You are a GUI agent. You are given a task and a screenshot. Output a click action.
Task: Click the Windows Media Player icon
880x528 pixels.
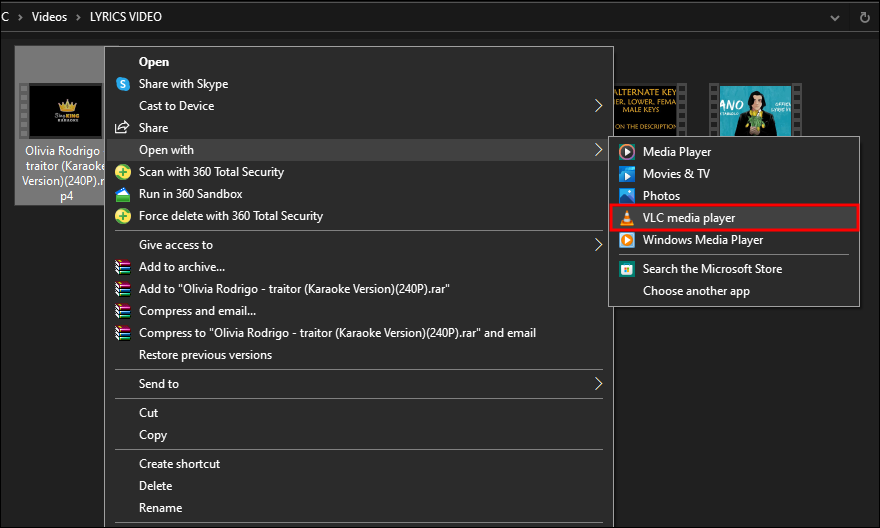(x=627, y=240)
